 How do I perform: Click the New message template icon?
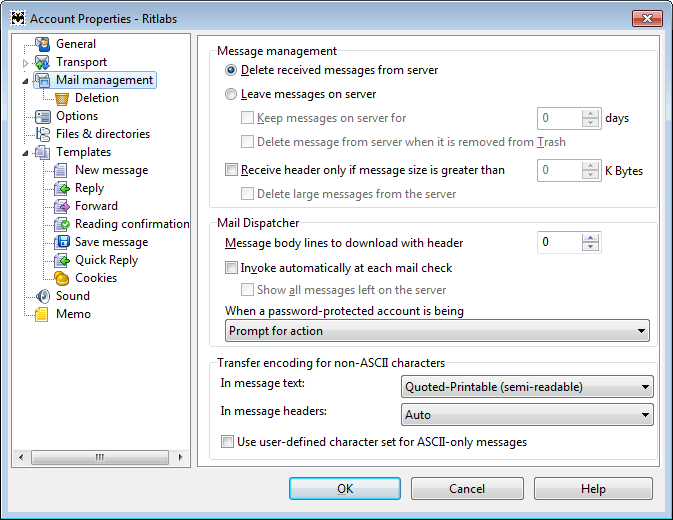(x=61, y=170)
